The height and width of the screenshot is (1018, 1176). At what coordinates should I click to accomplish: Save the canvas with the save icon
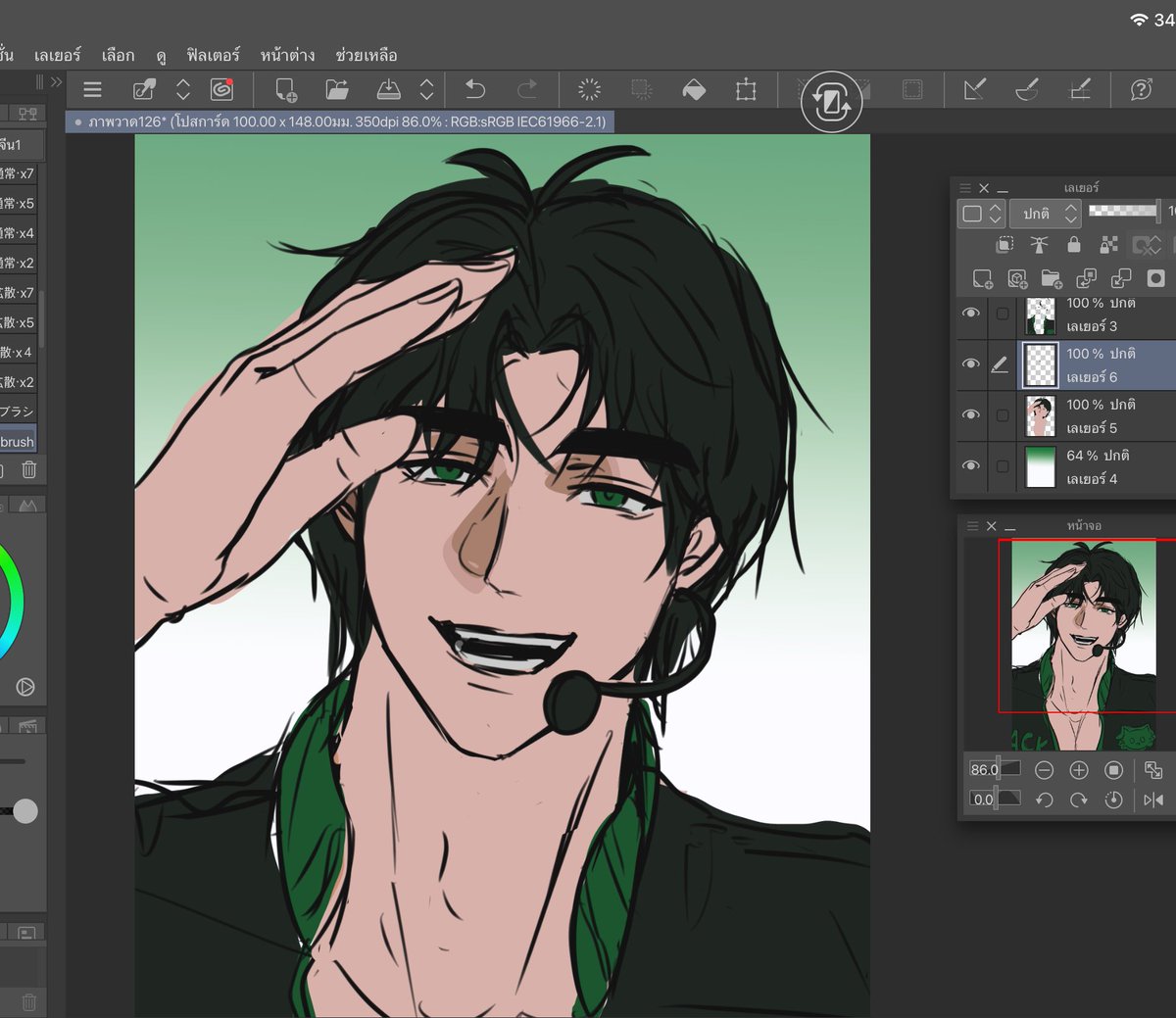pyautogui.click(x=389, y=90)
